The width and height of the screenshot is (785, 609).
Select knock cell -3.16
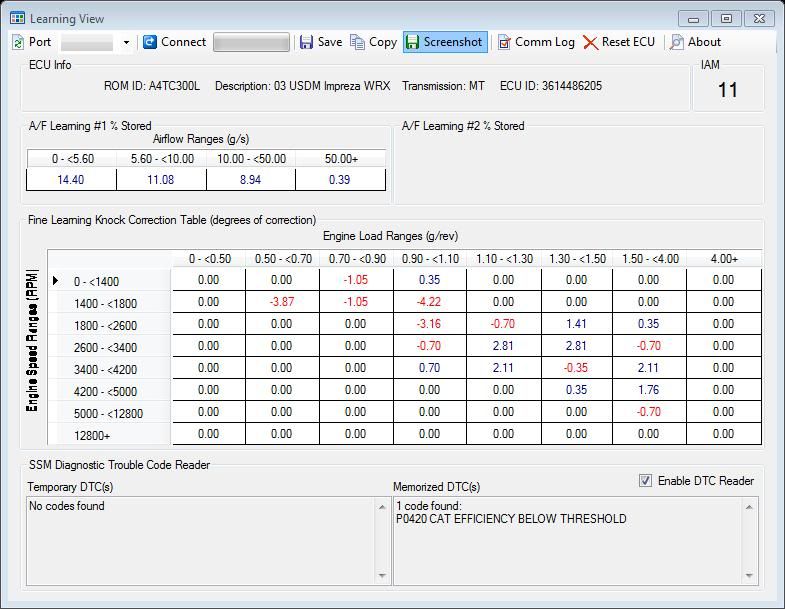tap(430, 324)
